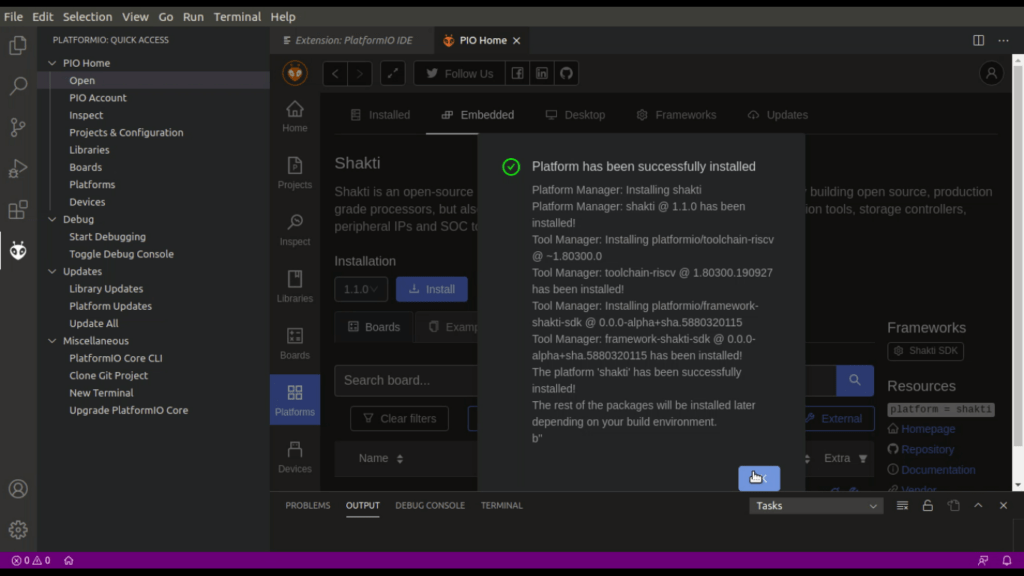This screenshot has height=576, width=1024.
Task: Collapse the Miscellaneous tree section
Action: (52, 341)
